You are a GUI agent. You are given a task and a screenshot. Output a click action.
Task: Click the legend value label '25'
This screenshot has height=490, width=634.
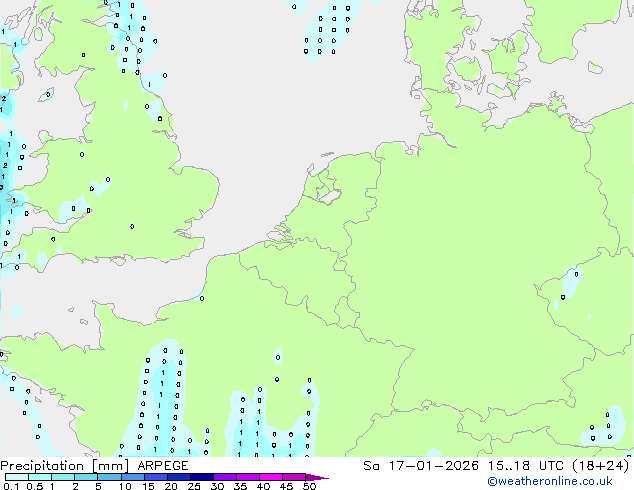tap(194, 486)
